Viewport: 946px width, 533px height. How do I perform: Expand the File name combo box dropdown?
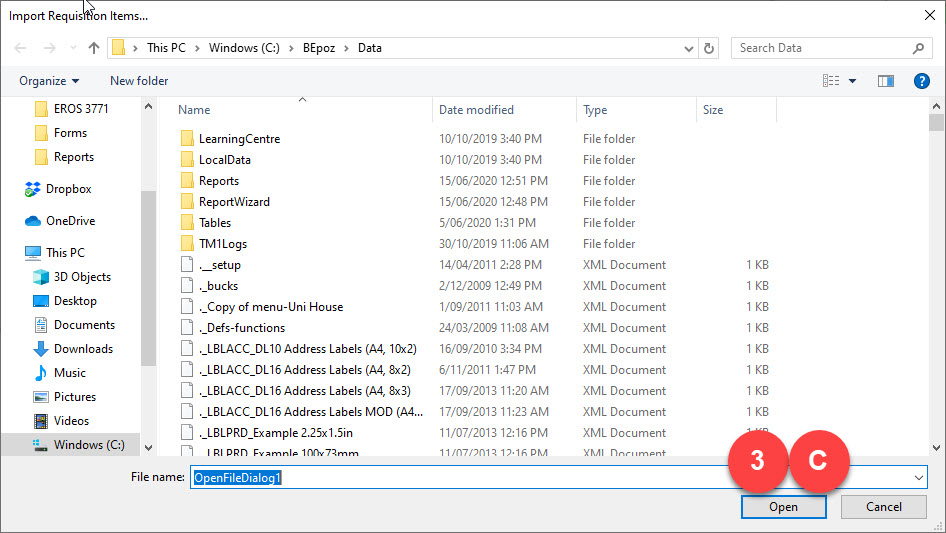click(x=918, y=478)
